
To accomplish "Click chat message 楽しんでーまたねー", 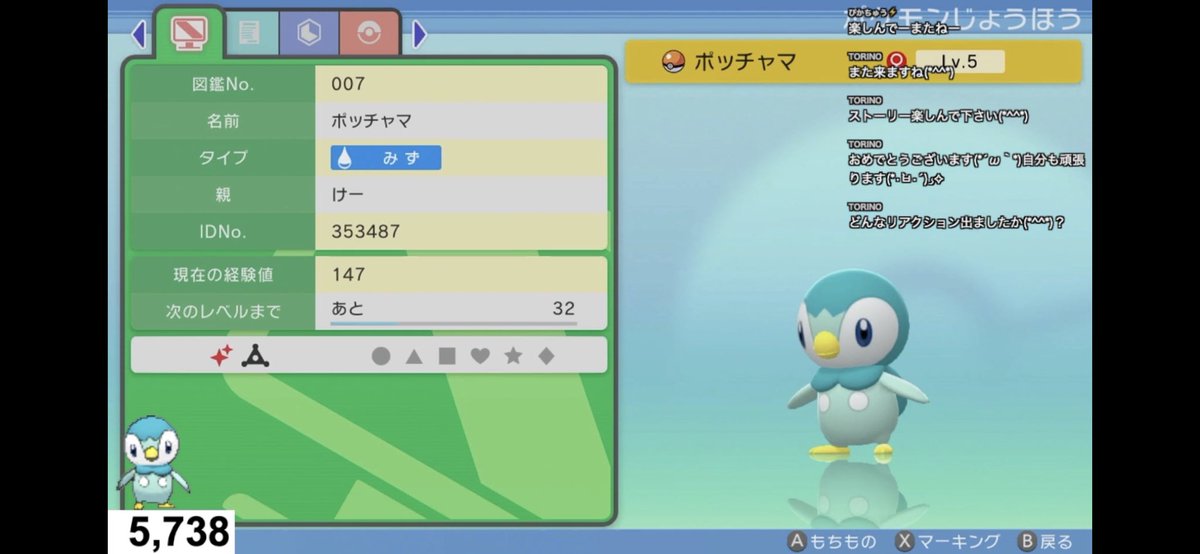I will point(903,28).
